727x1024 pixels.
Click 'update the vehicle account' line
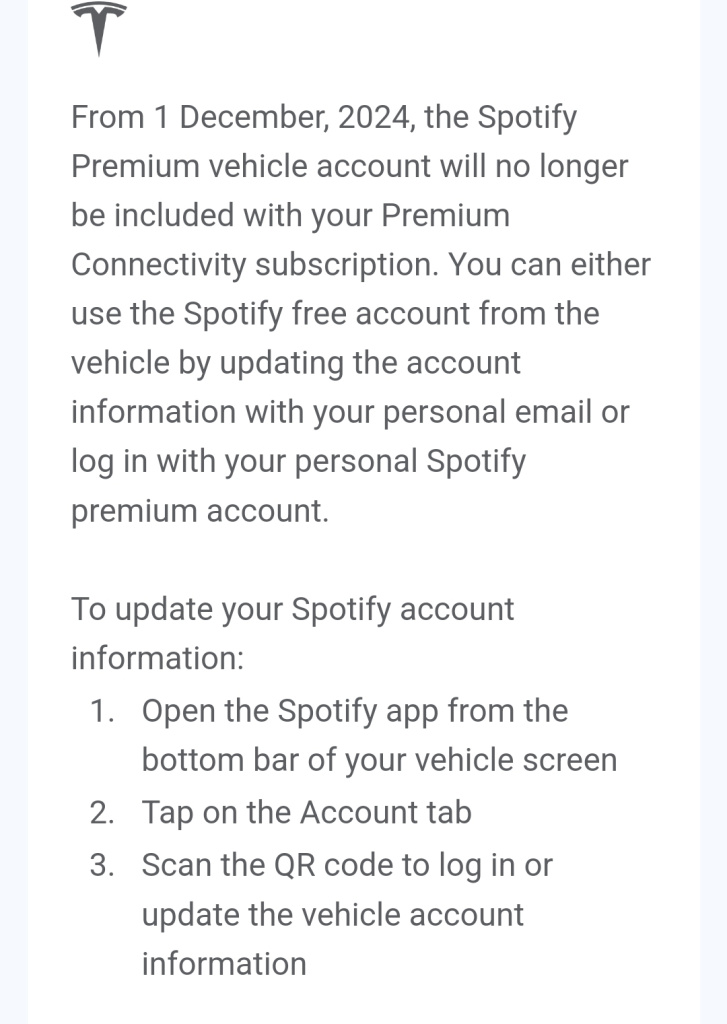pyautogui.click(x=332, y=916)
